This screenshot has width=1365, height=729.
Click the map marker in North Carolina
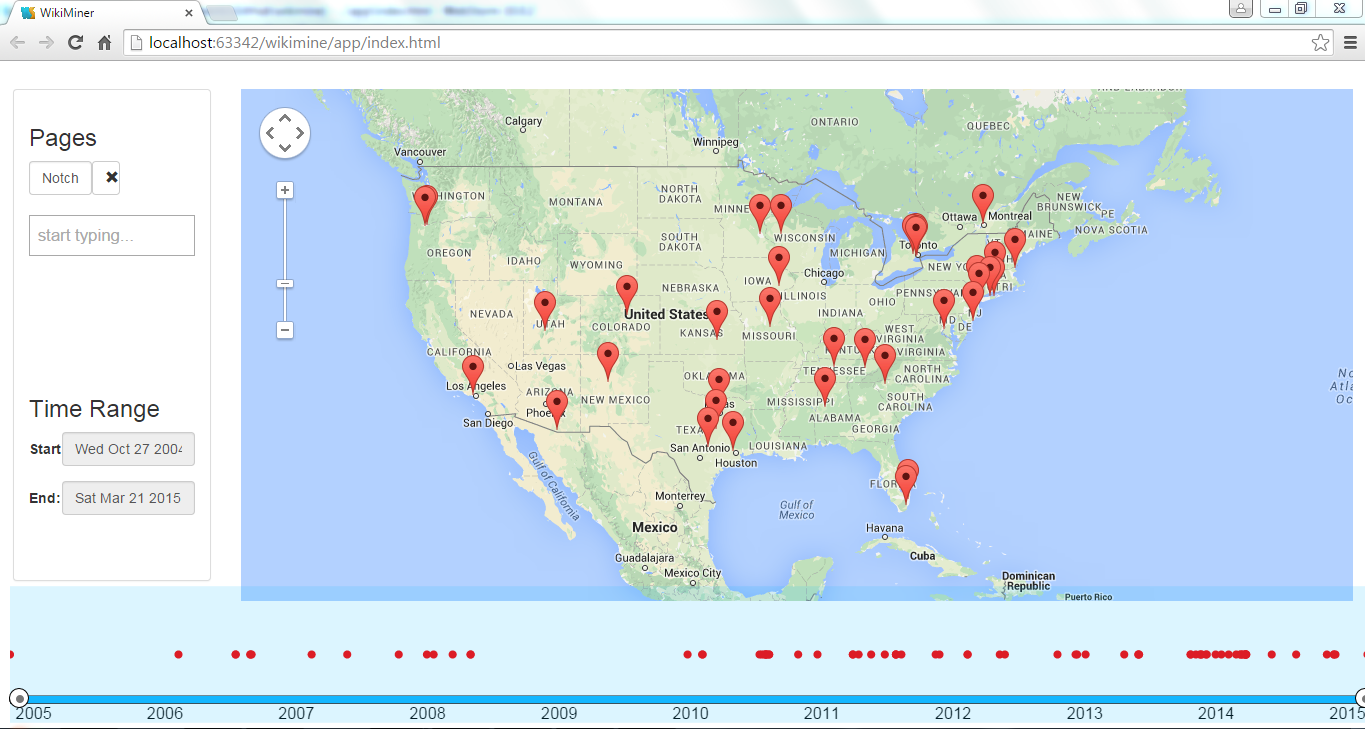coord(885,364)
